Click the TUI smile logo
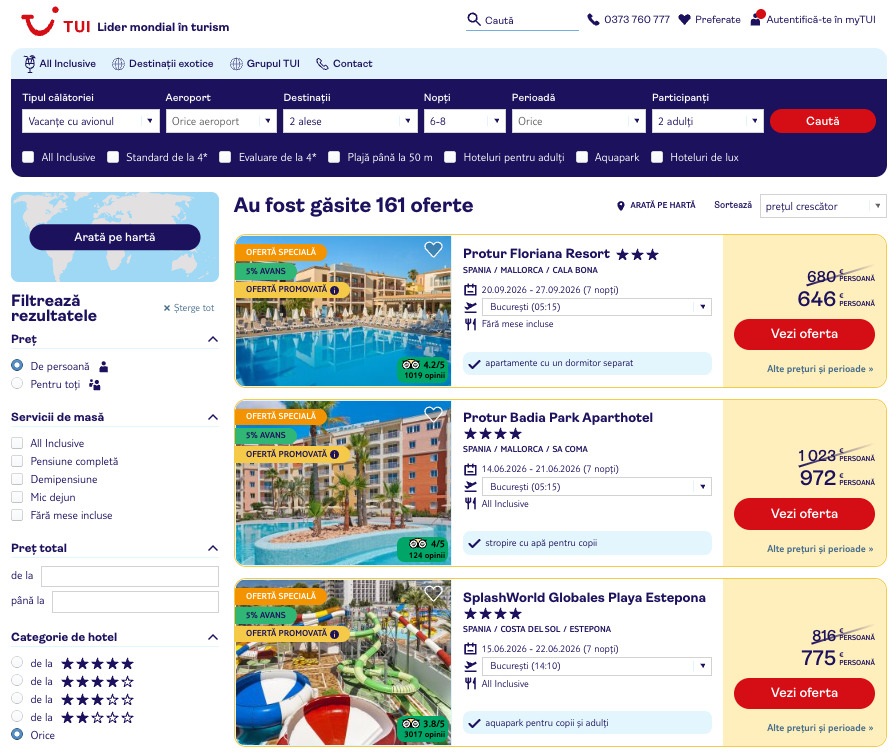Viewport: 896px width, 754px height. 39,22
